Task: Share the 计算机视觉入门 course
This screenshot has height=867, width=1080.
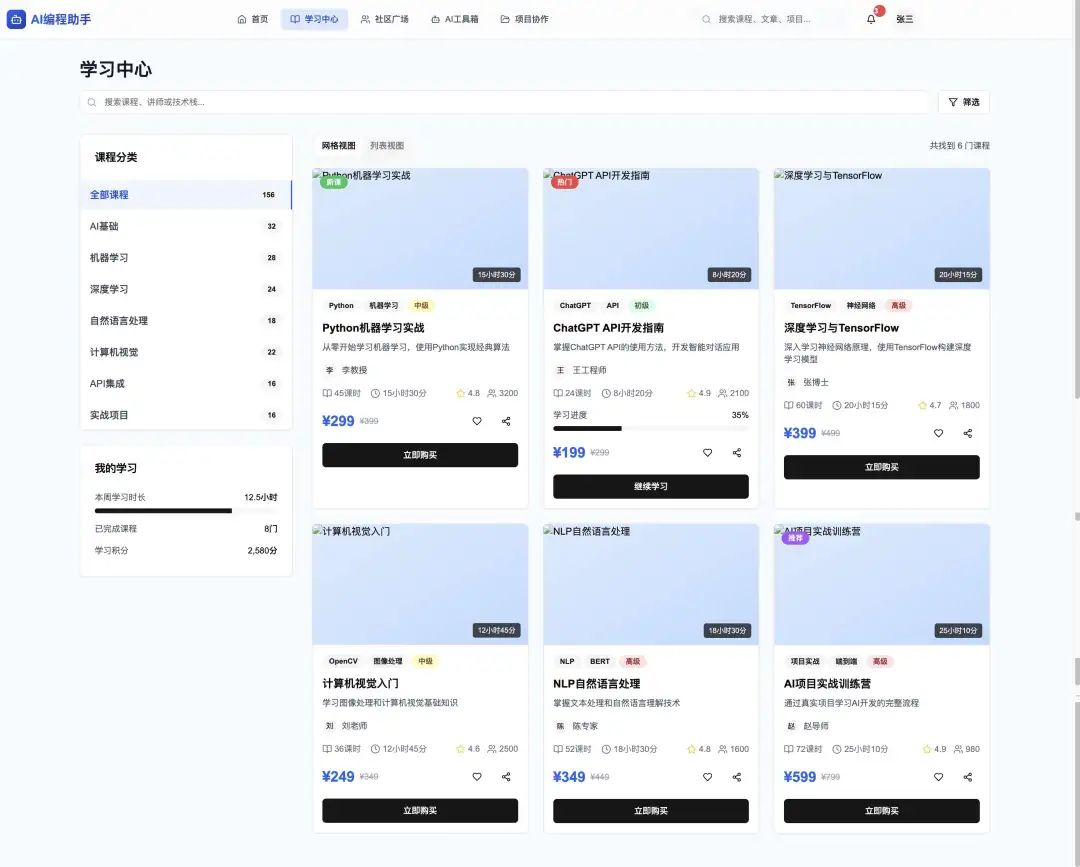Action: tap(506, 777)
